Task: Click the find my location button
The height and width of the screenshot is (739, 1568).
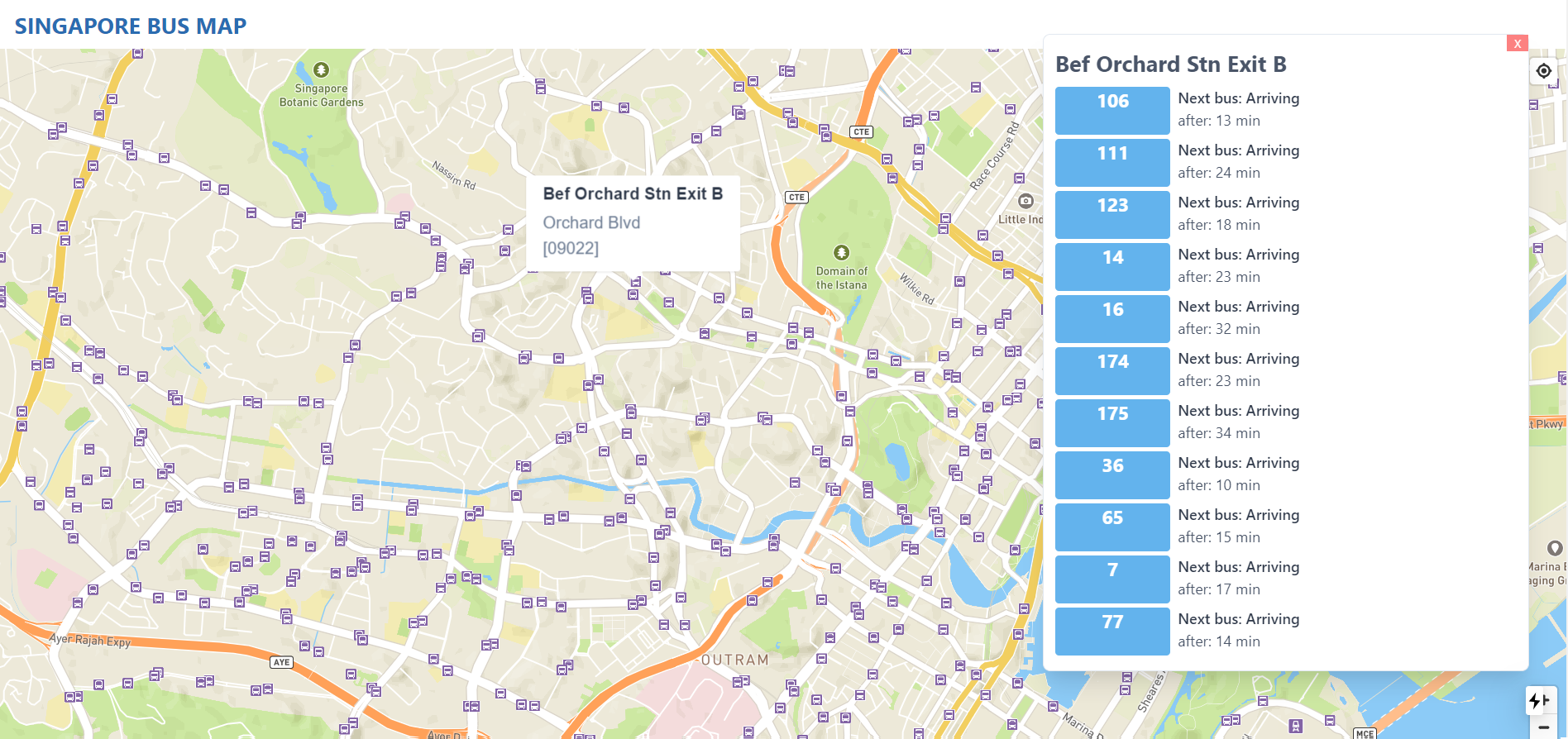Action: [1543, 71]
